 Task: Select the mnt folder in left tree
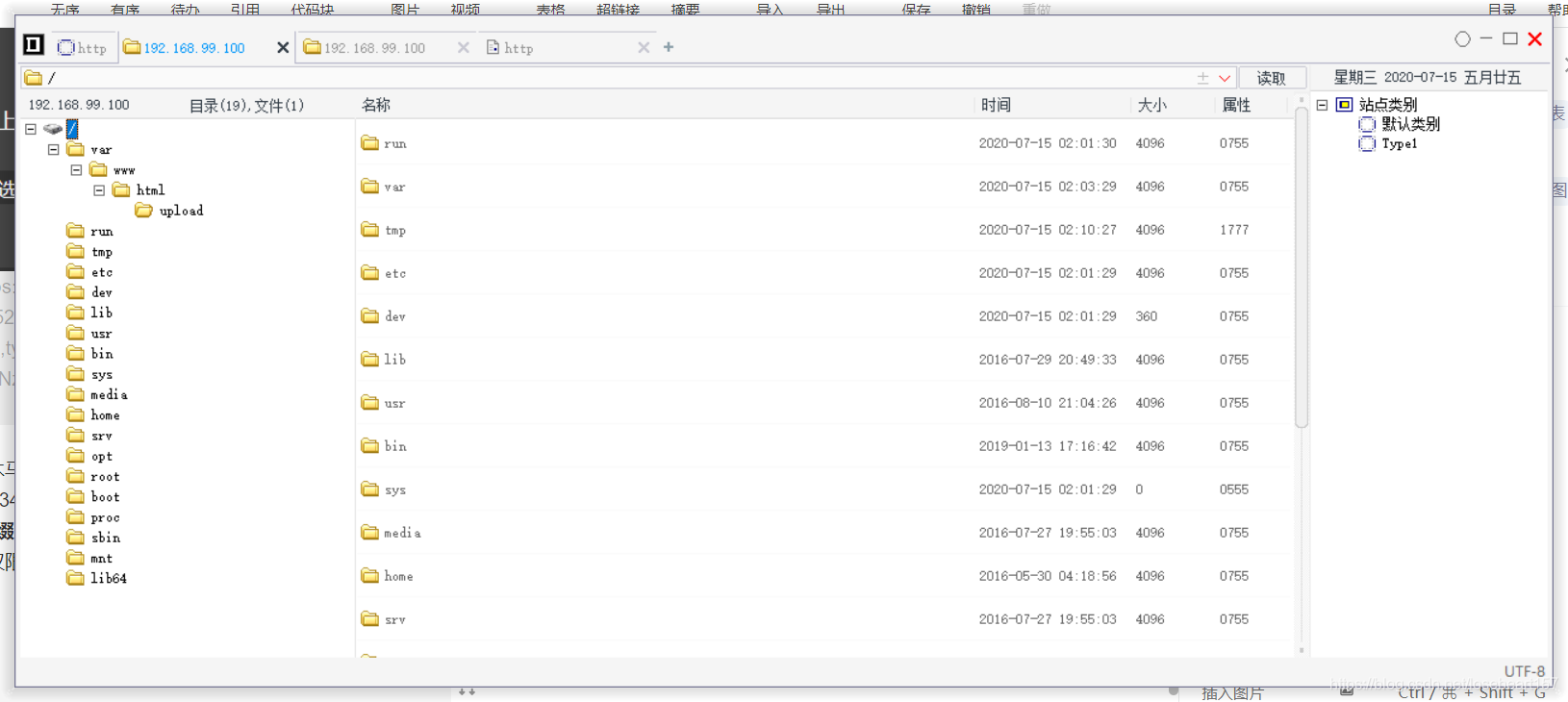tap(101, 559)
